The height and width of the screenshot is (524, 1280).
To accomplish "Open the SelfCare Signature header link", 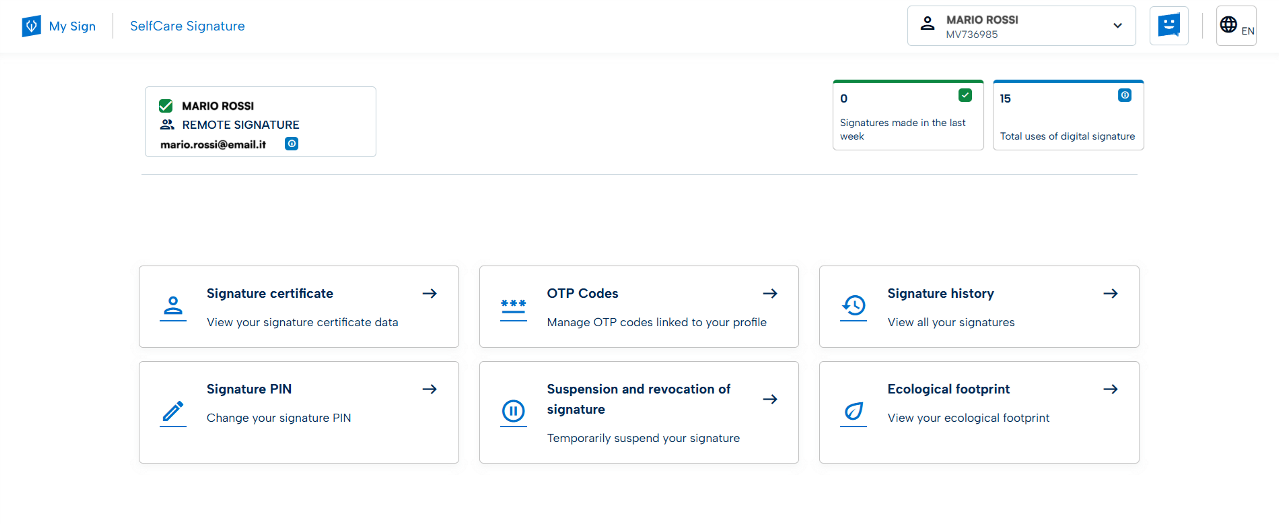I will point(187,26).
